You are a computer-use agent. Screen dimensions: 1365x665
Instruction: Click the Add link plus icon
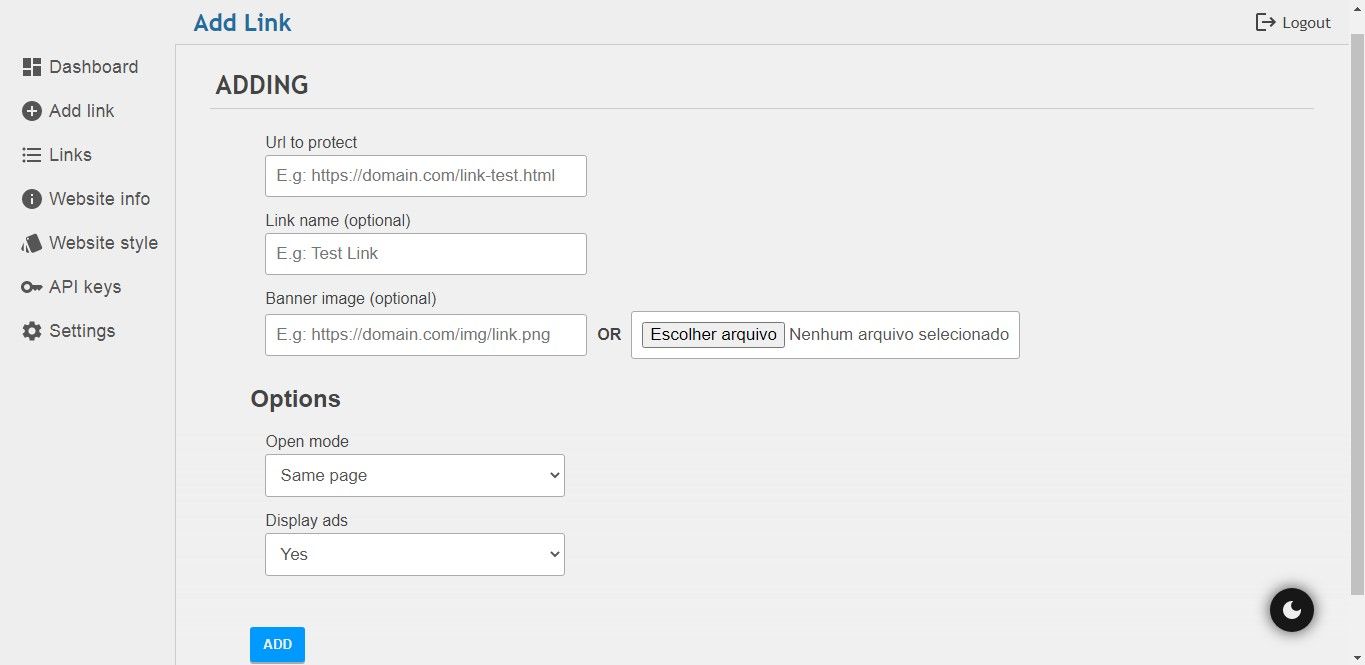pos(32,111)
